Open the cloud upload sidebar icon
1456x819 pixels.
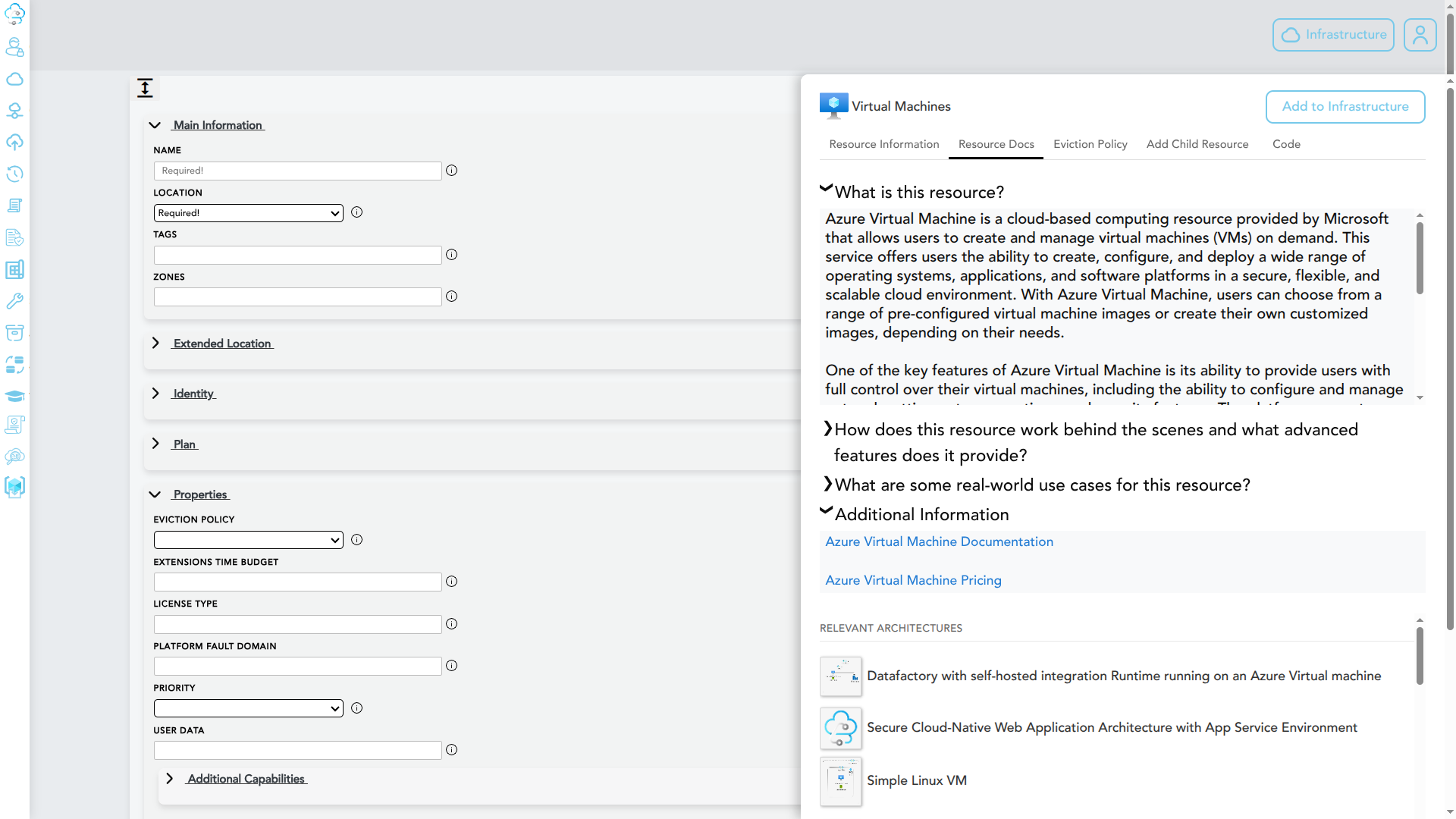tap(14, 143)
